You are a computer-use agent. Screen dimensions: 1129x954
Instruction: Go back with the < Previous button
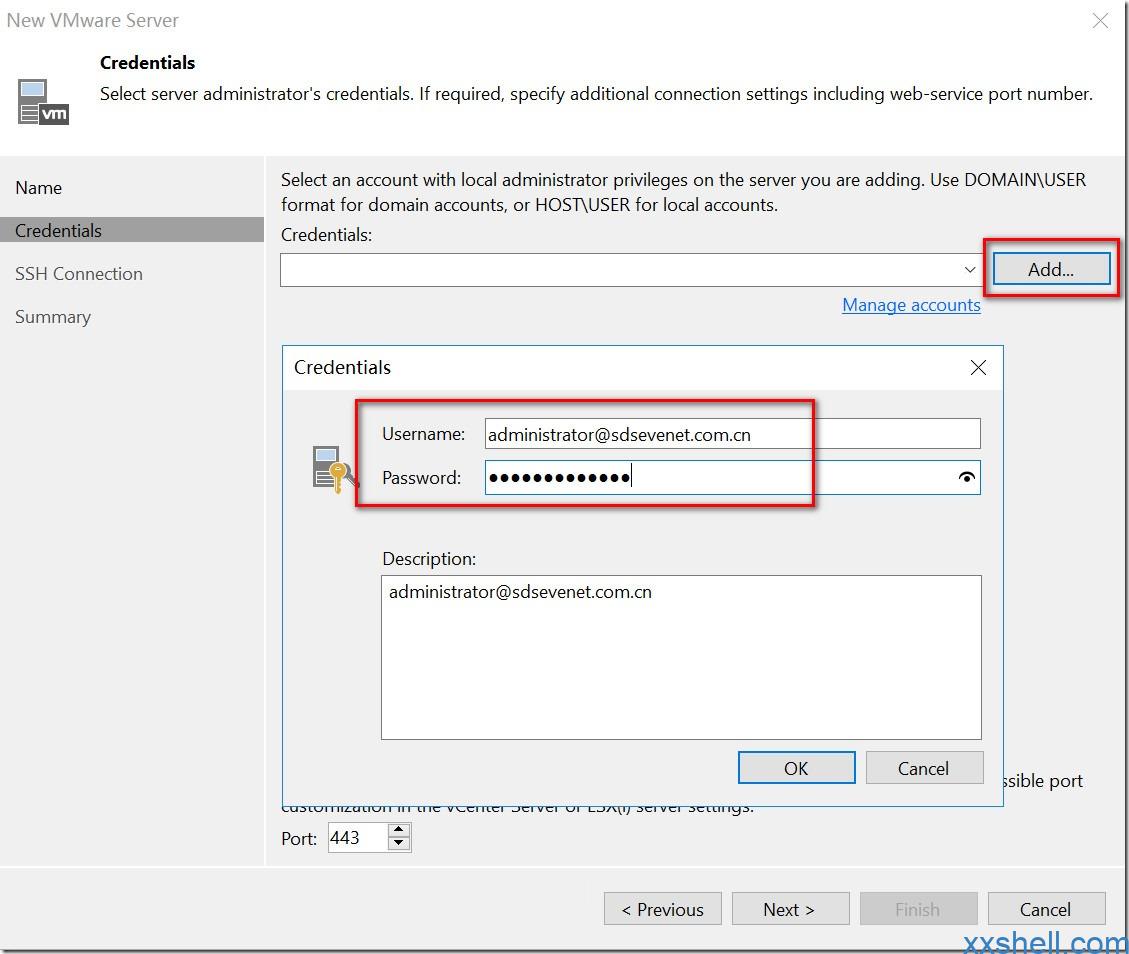coord(662,909)
